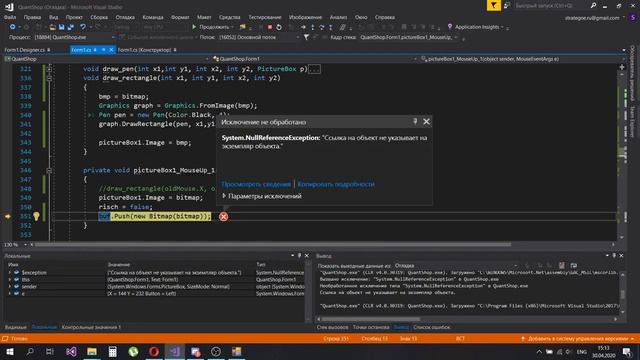
Task: Open the Output source dropdown
Action: pos(516,265)
